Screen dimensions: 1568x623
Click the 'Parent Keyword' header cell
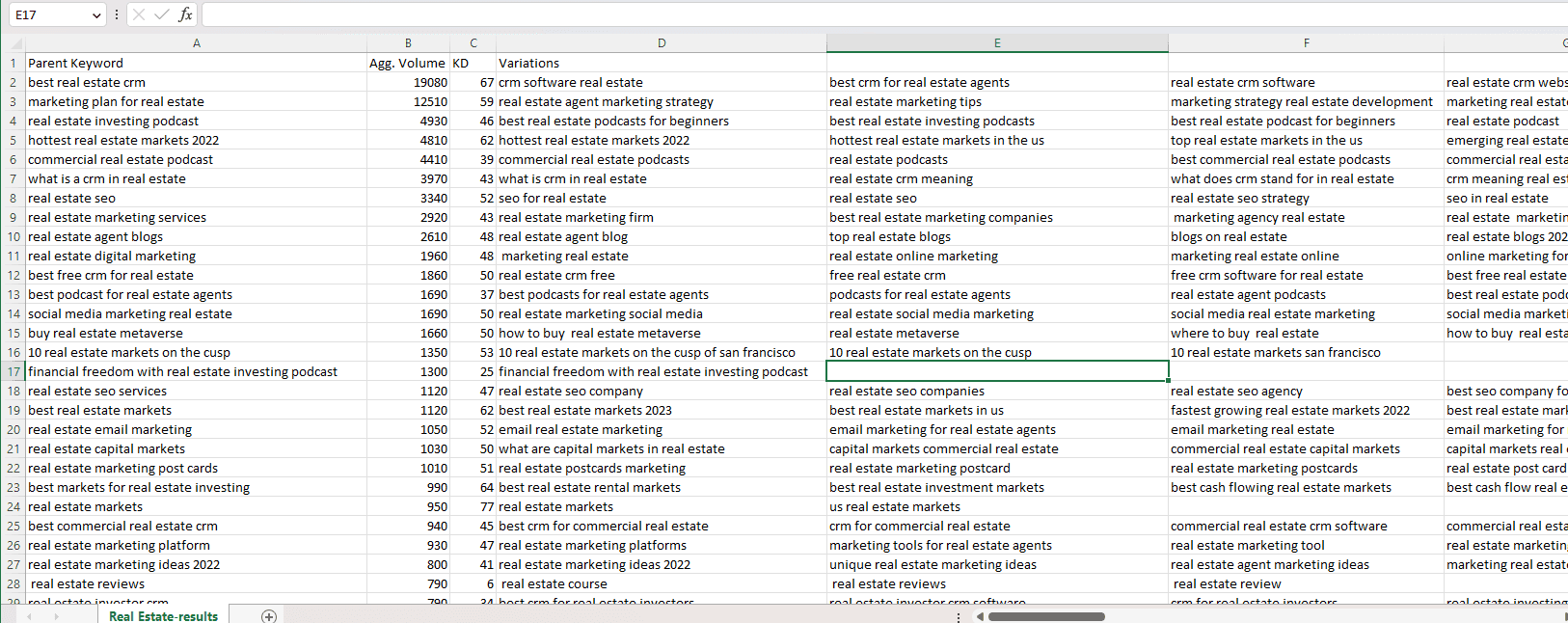[197, 63]
